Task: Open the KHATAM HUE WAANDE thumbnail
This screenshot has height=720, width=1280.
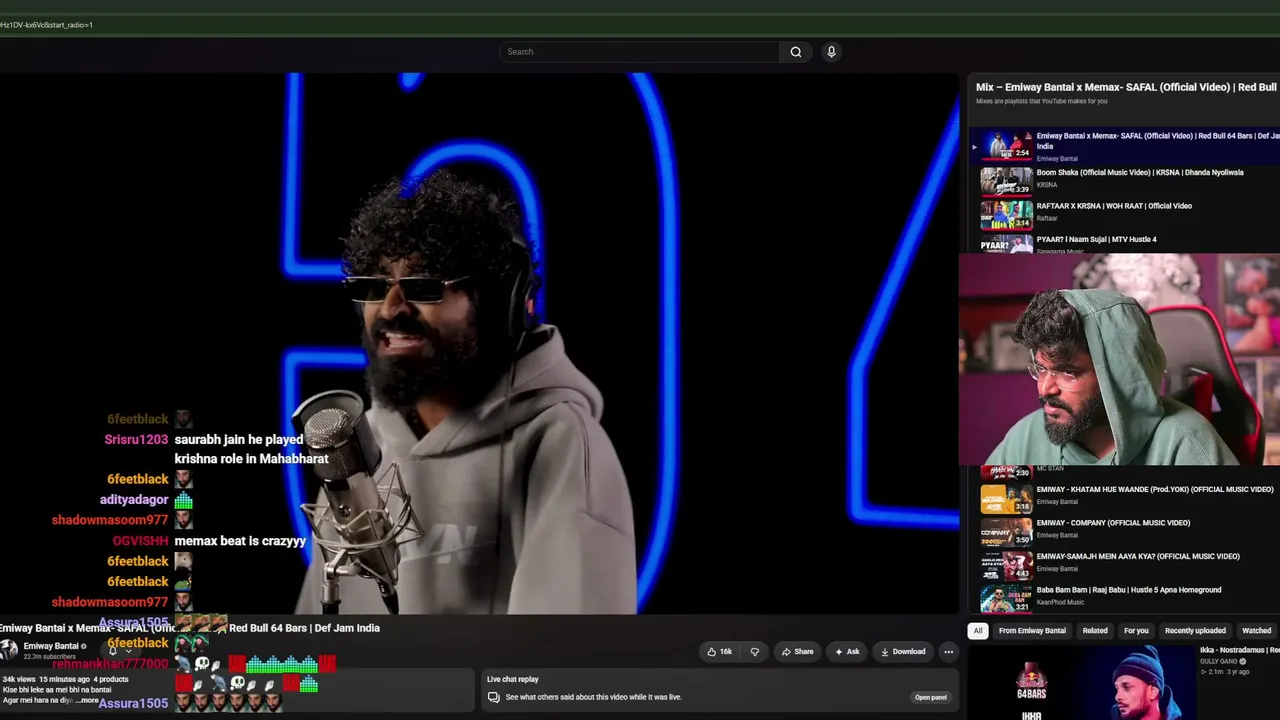Action: [1006, 498]
